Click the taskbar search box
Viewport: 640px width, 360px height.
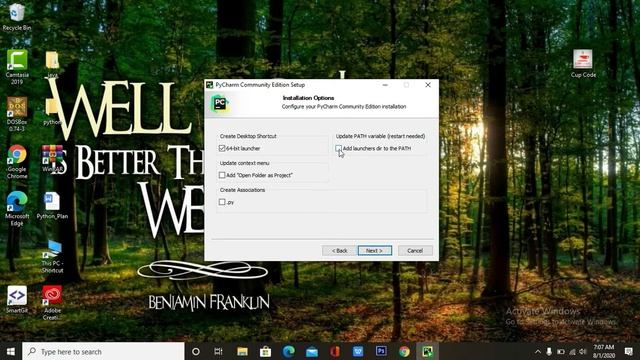point(103,351)
